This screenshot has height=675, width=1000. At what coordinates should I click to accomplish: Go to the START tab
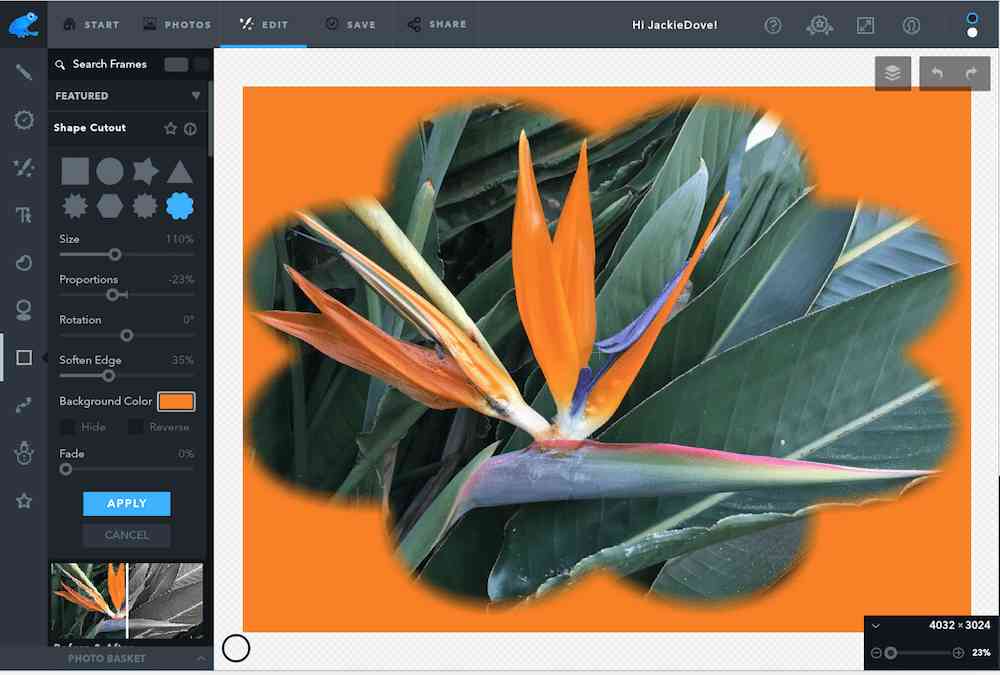[x=92, y=25]
